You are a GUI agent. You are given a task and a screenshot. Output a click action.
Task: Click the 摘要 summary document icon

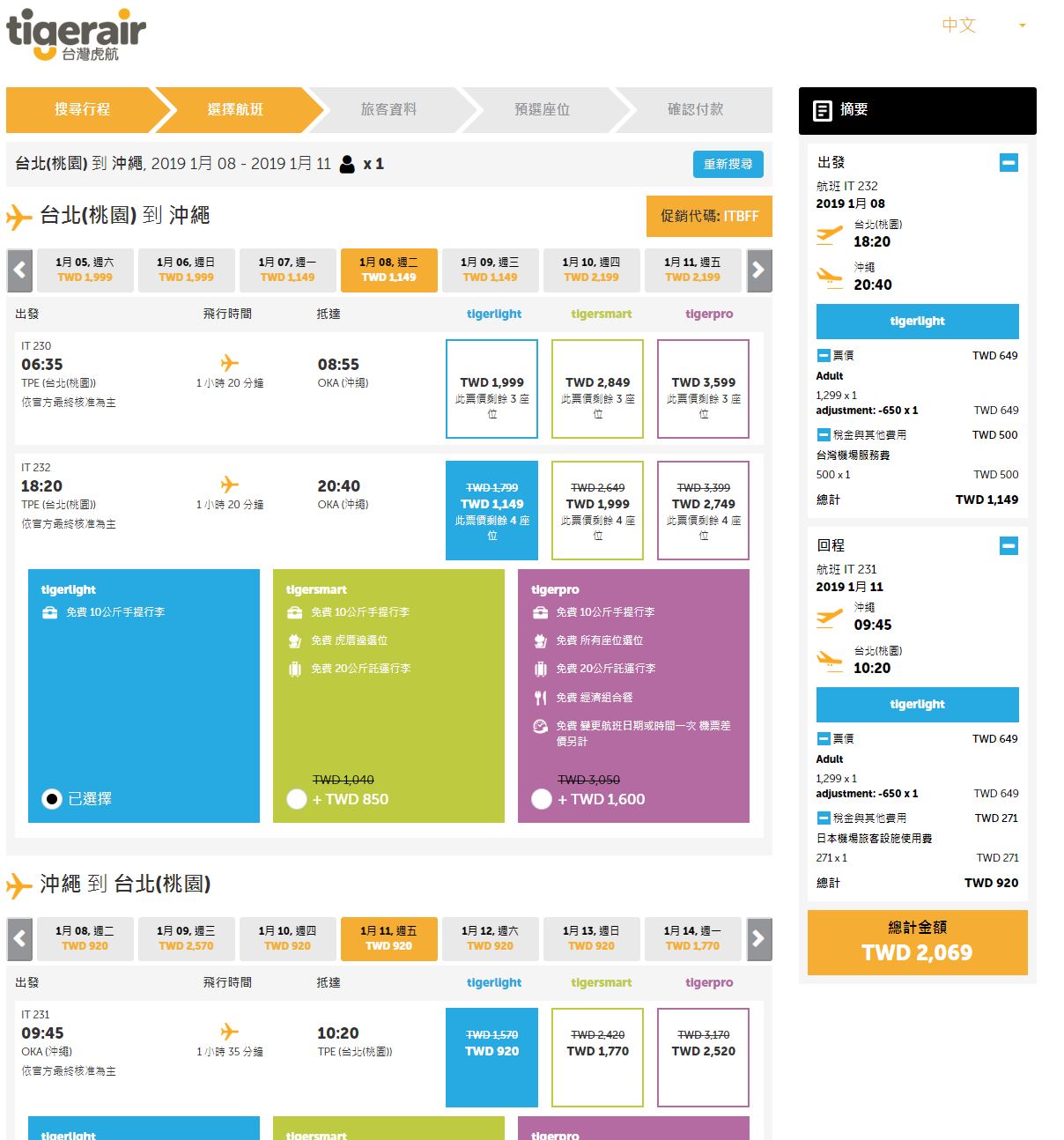coord(823,111)
